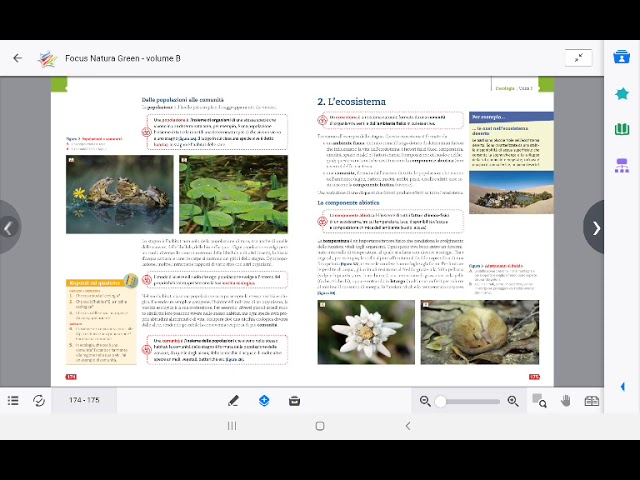Click the red page number 175 label
Screen dimensions: 640x480
(x=534, y=377)
